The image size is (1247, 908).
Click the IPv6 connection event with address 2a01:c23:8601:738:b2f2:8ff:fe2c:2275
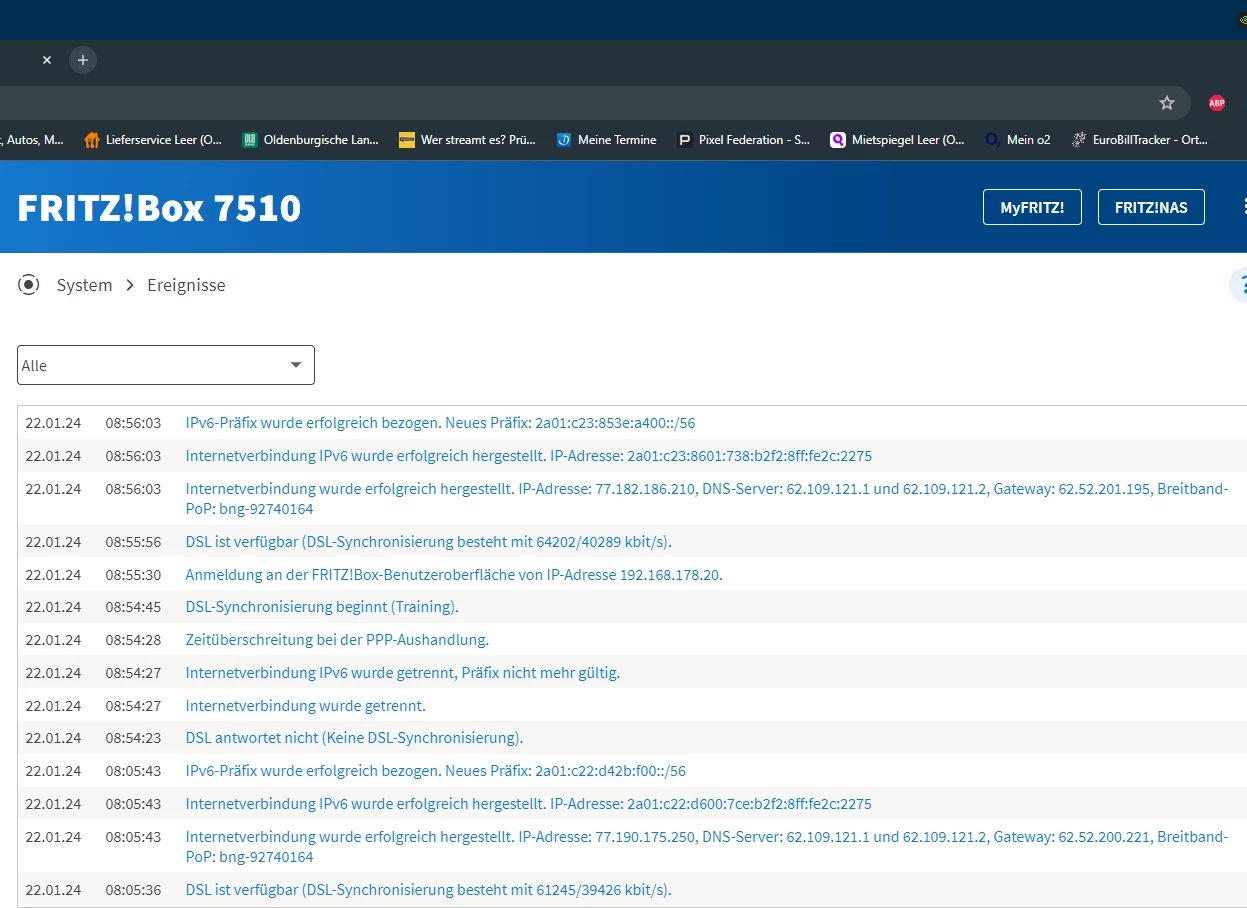click(x=528, y=456)
